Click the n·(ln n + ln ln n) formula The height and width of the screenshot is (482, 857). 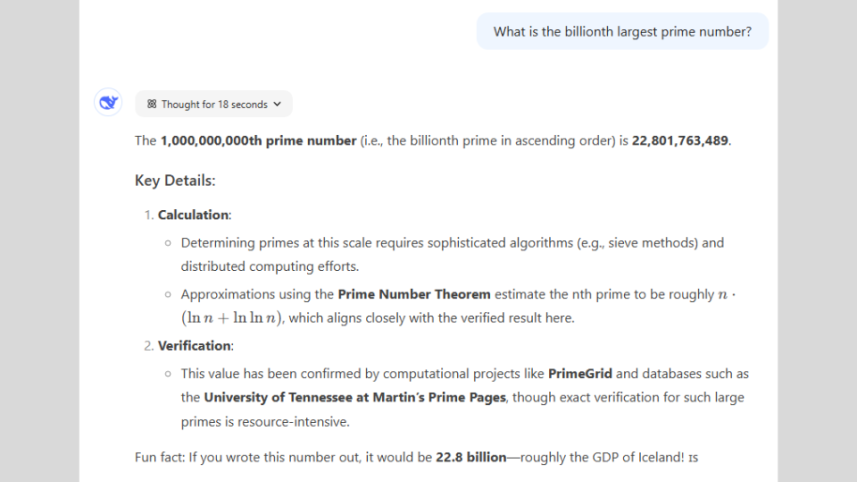(232, 319)
